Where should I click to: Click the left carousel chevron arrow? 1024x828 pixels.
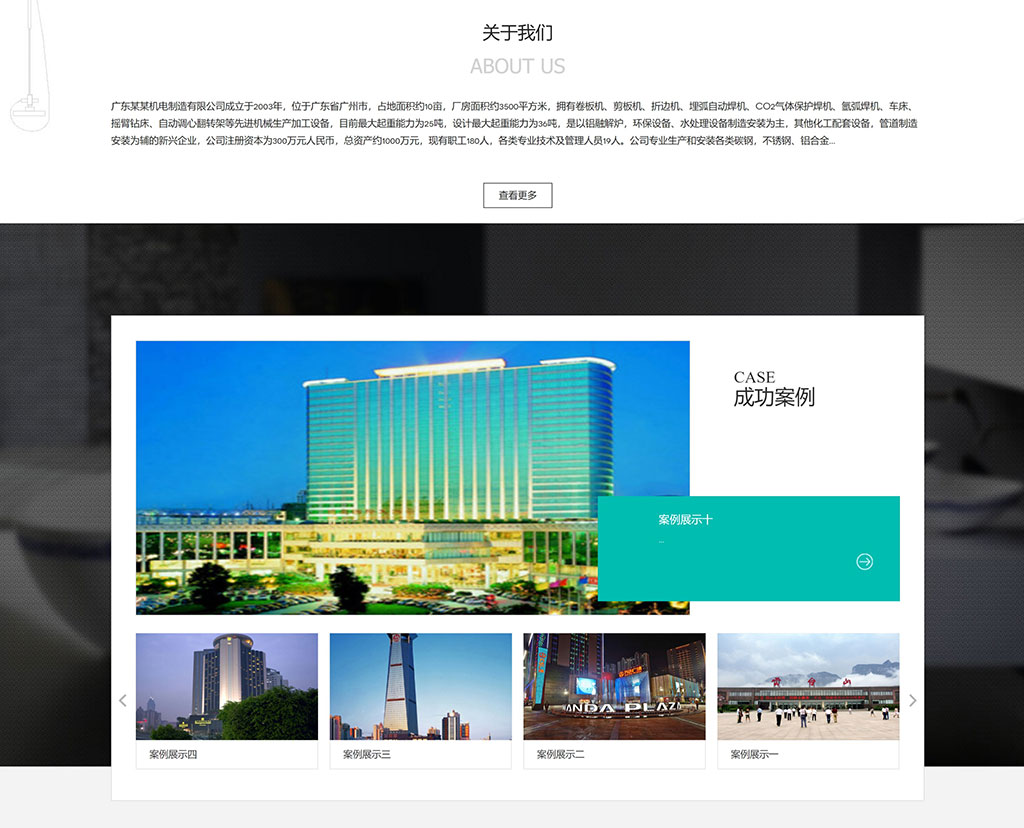tap(122, 700)
